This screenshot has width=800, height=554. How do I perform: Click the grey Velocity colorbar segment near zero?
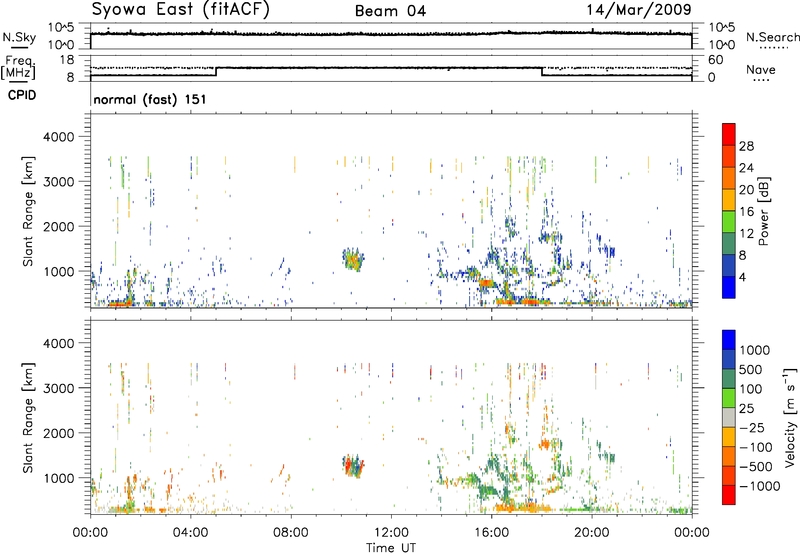click(729, 417)
